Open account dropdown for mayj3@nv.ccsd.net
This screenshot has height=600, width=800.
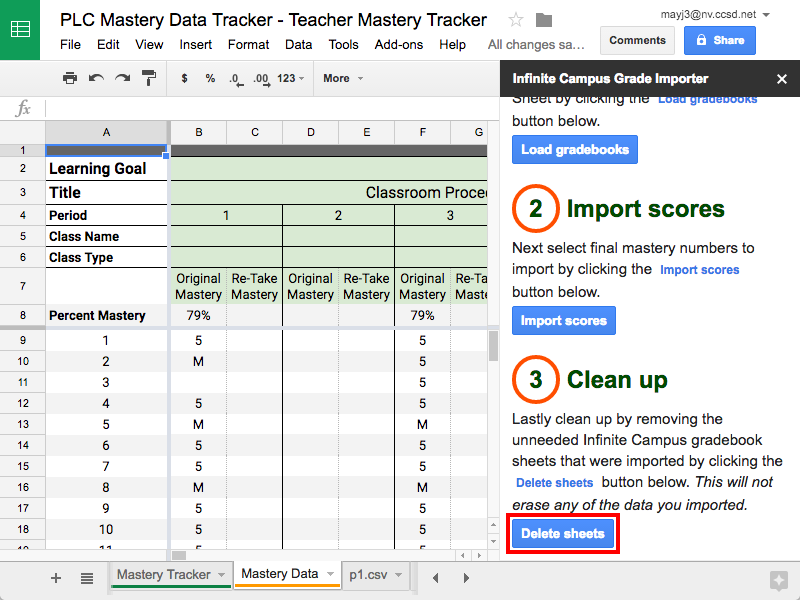(766, 15)
